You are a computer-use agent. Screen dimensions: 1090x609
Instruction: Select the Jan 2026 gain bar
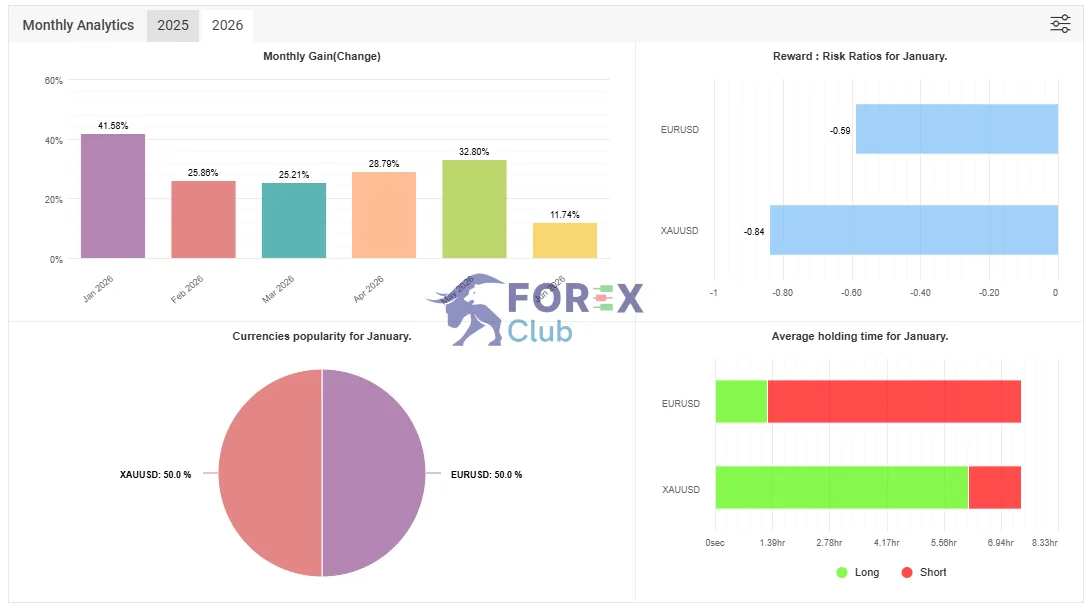point(113,196)
